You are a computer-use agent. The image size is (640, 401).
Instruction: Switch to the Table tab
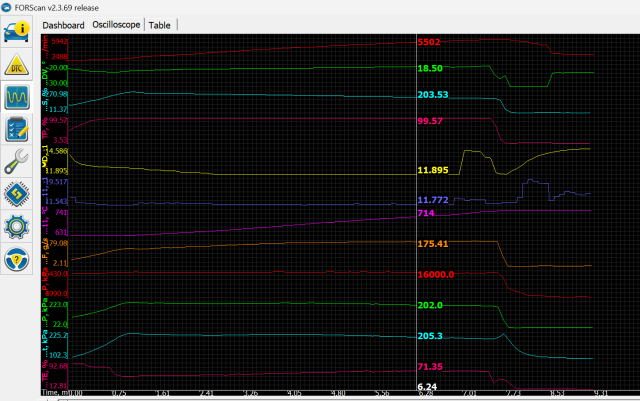(x=159, y=24)
